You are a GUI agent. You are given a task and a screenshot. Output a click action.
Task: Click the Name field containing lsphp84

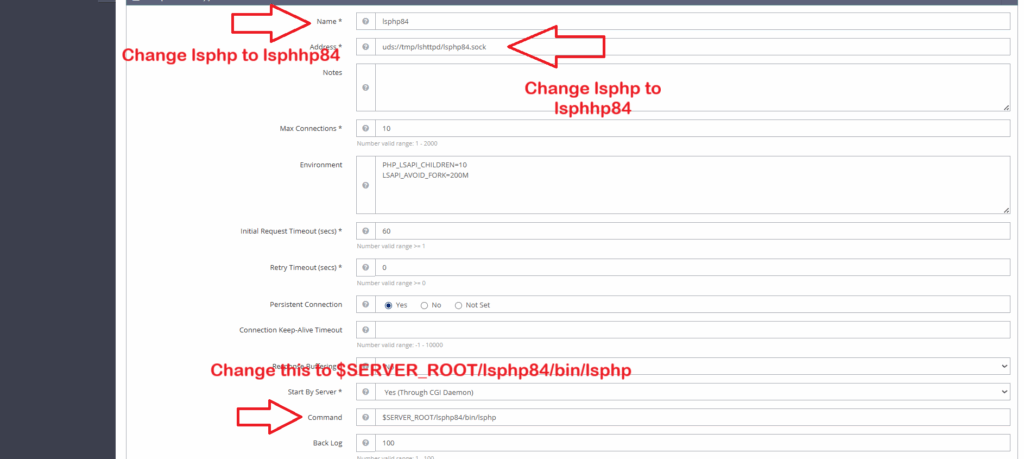point(692,21)
